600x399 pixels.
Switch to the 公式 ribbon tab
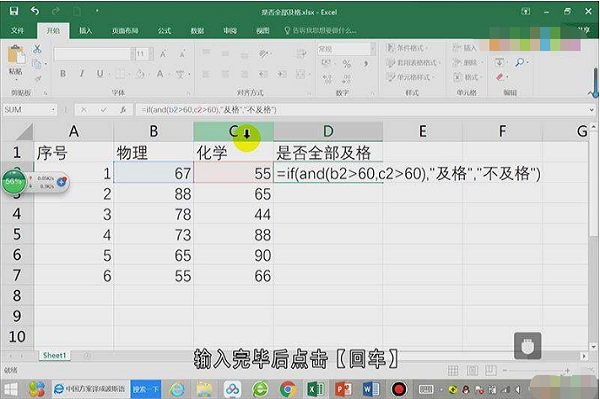[x=165, y=31]
